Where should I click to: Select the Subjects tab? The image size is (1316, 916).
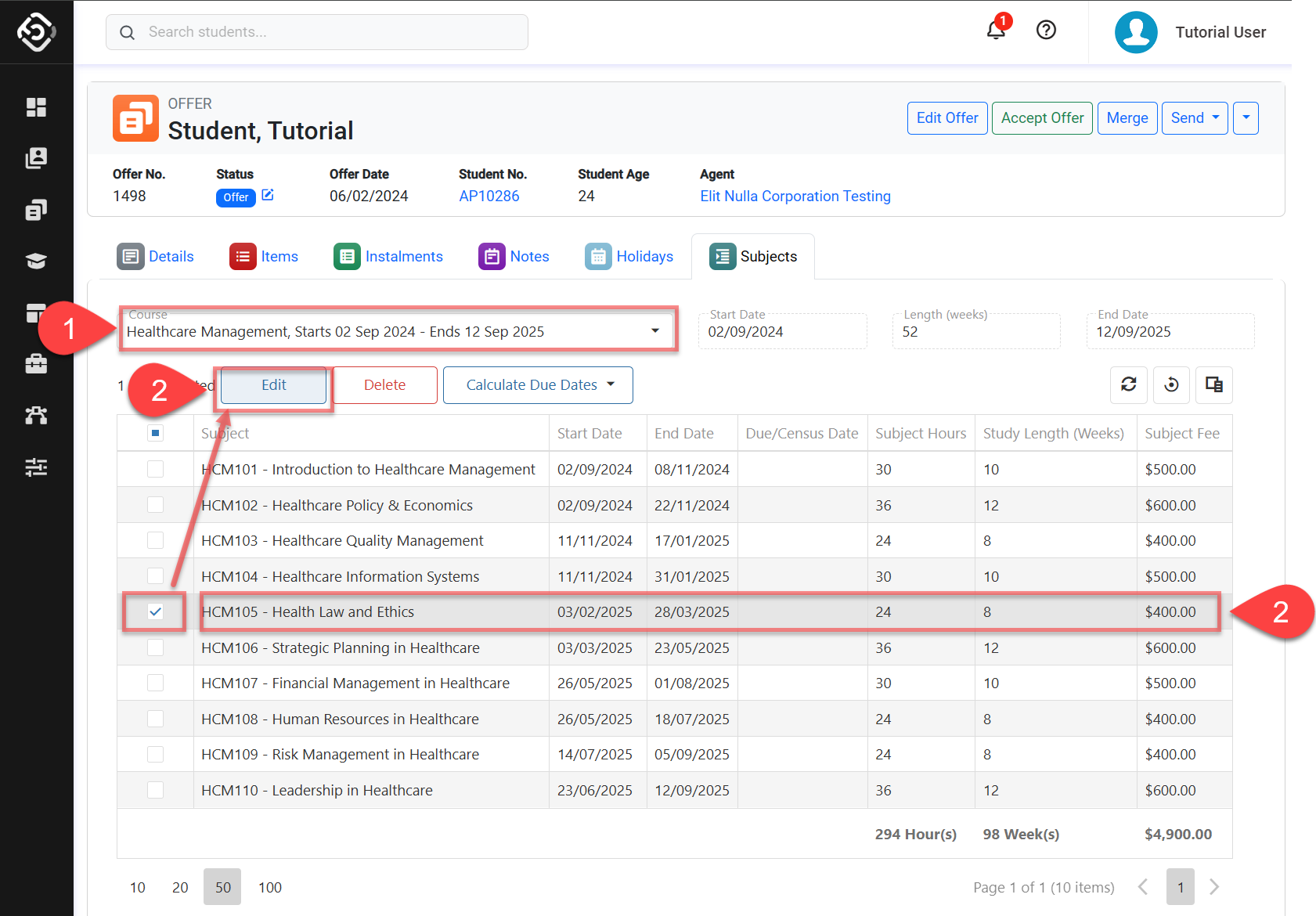(753, 256)
